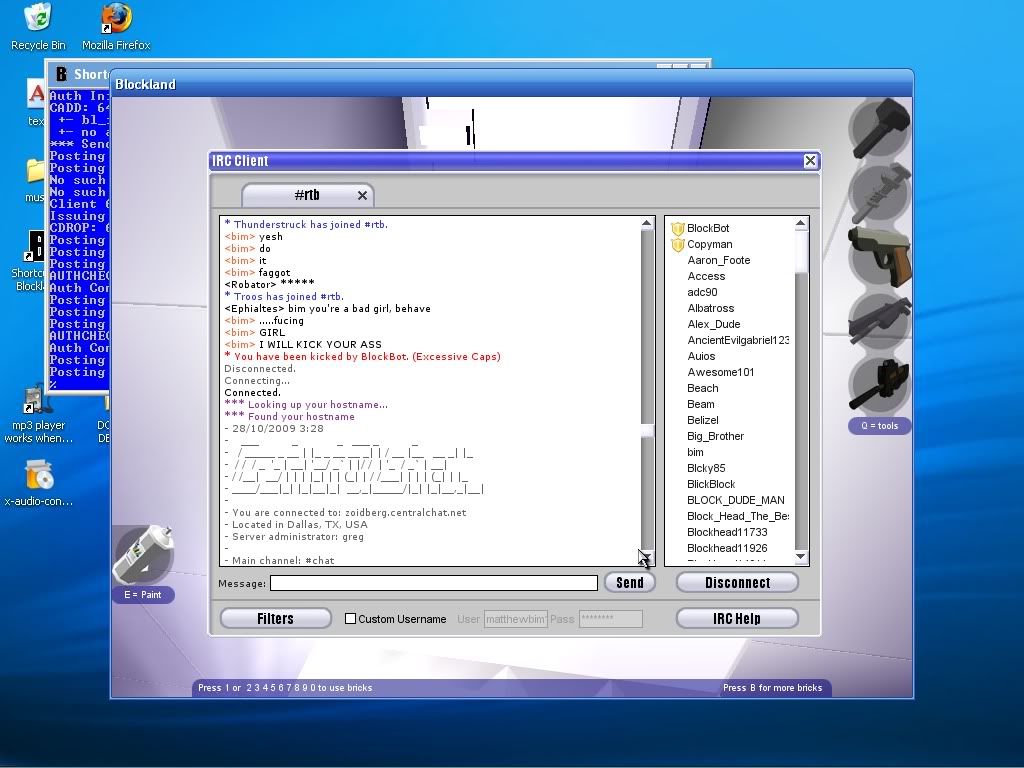
Task: Click user list scrollbar up arrow
Action: tap(801, 224)
